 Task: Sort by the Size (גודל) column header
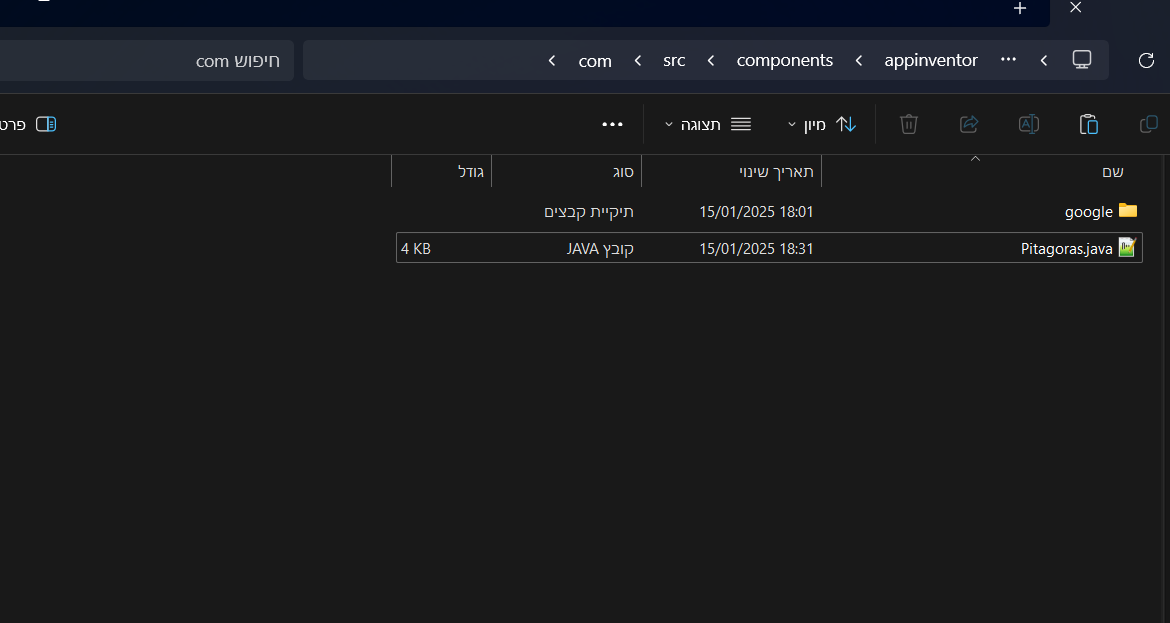pos(470,171)
